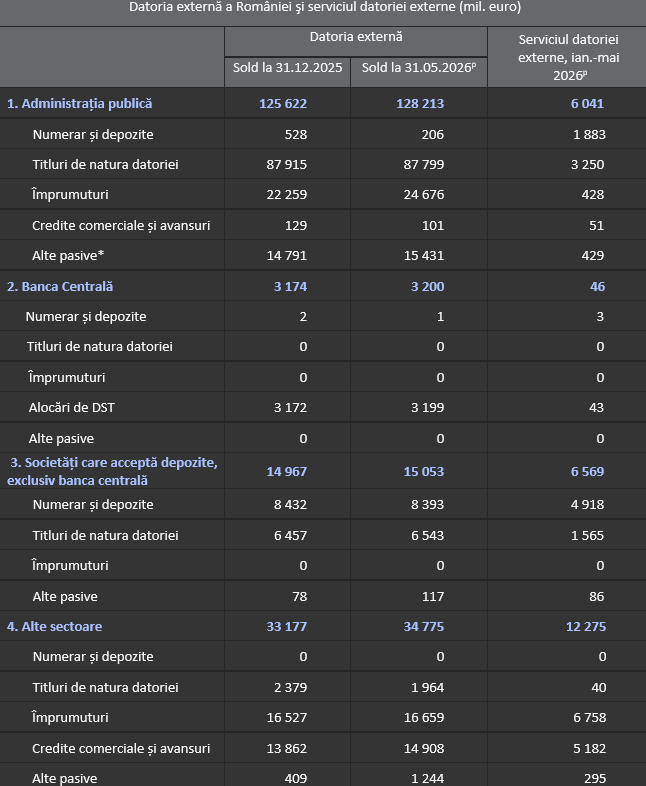Click the value 6 758 in the service column
The height and width of the screenshot is (786, 646).
pyautogui.click(x=589, y=717)
